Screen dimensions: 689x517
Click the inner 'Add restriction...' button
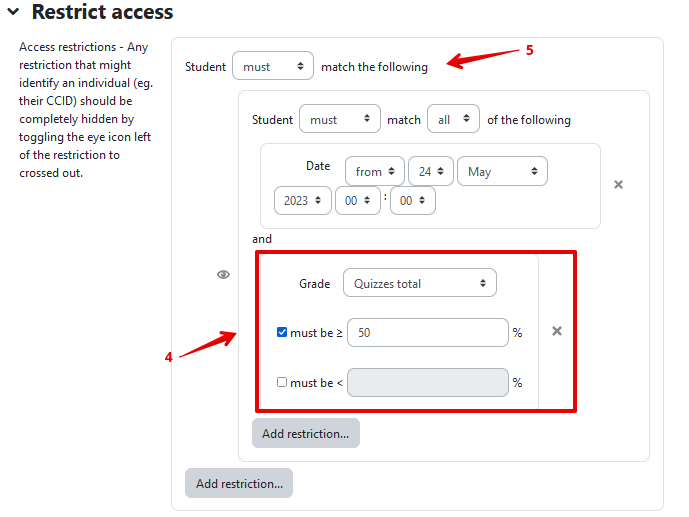point(305,433)
